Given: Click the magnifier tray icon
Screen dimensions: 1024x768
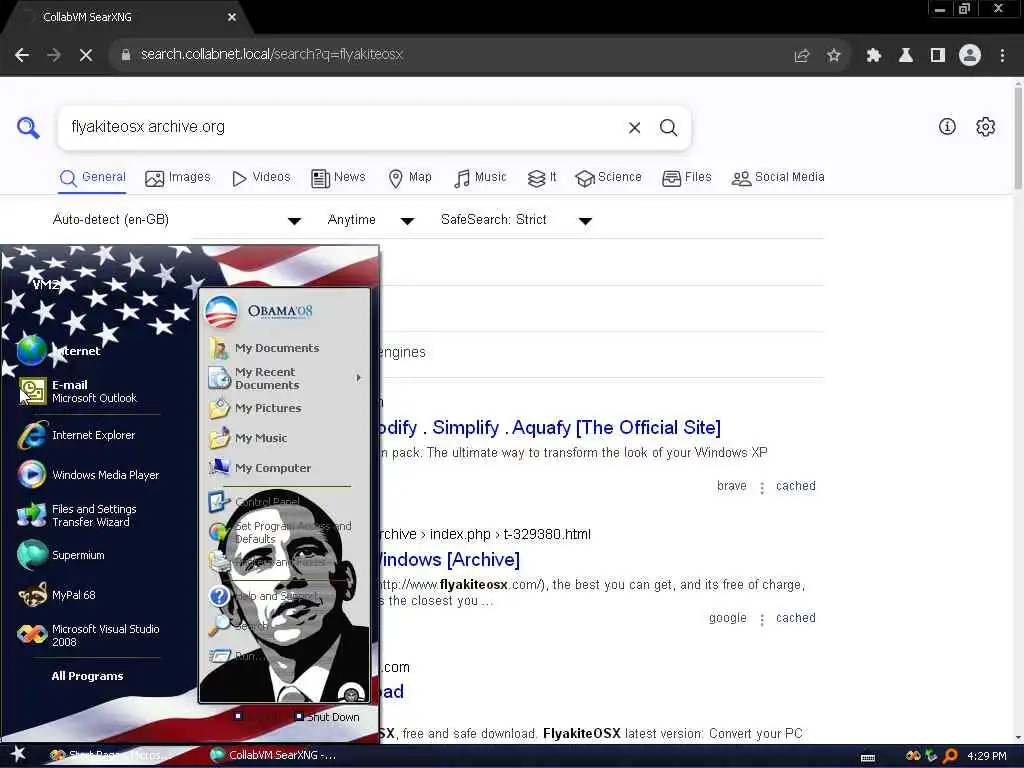Looking at the screenshot, I should (x=950, y=756).
